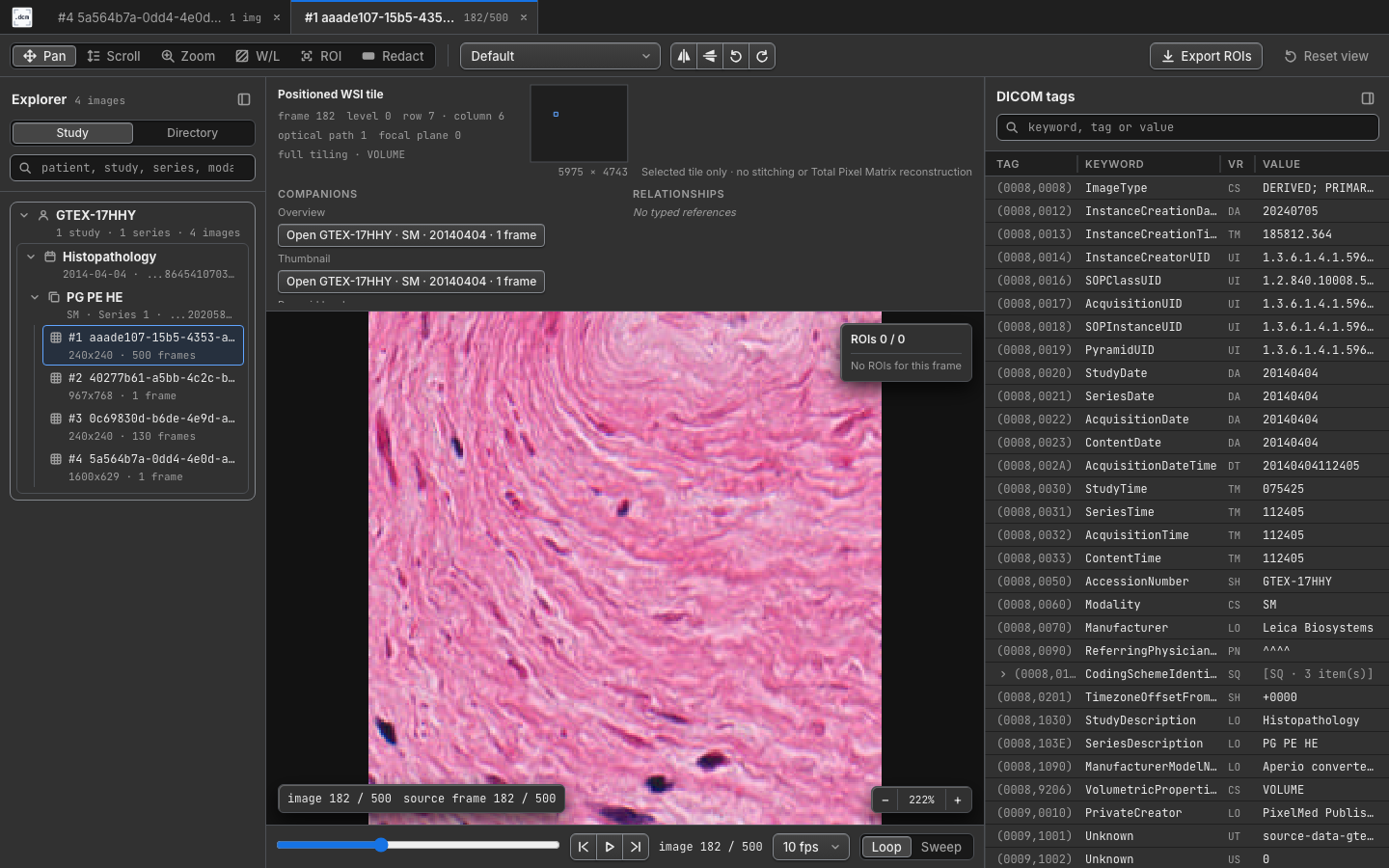The height and width of the screenshot is (868, 1389).
Task: Jump to last frame
Action: coord(636,847)
